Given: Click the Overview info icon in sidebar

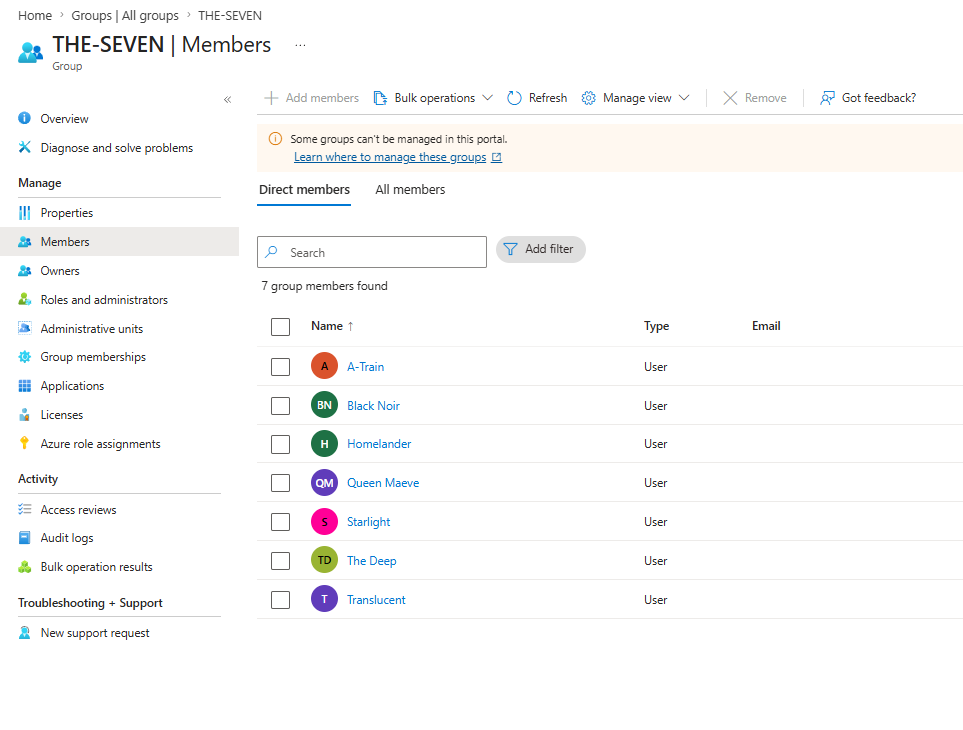Looking at the screenshot, I should pyautogui.click(x=25, y=118).
